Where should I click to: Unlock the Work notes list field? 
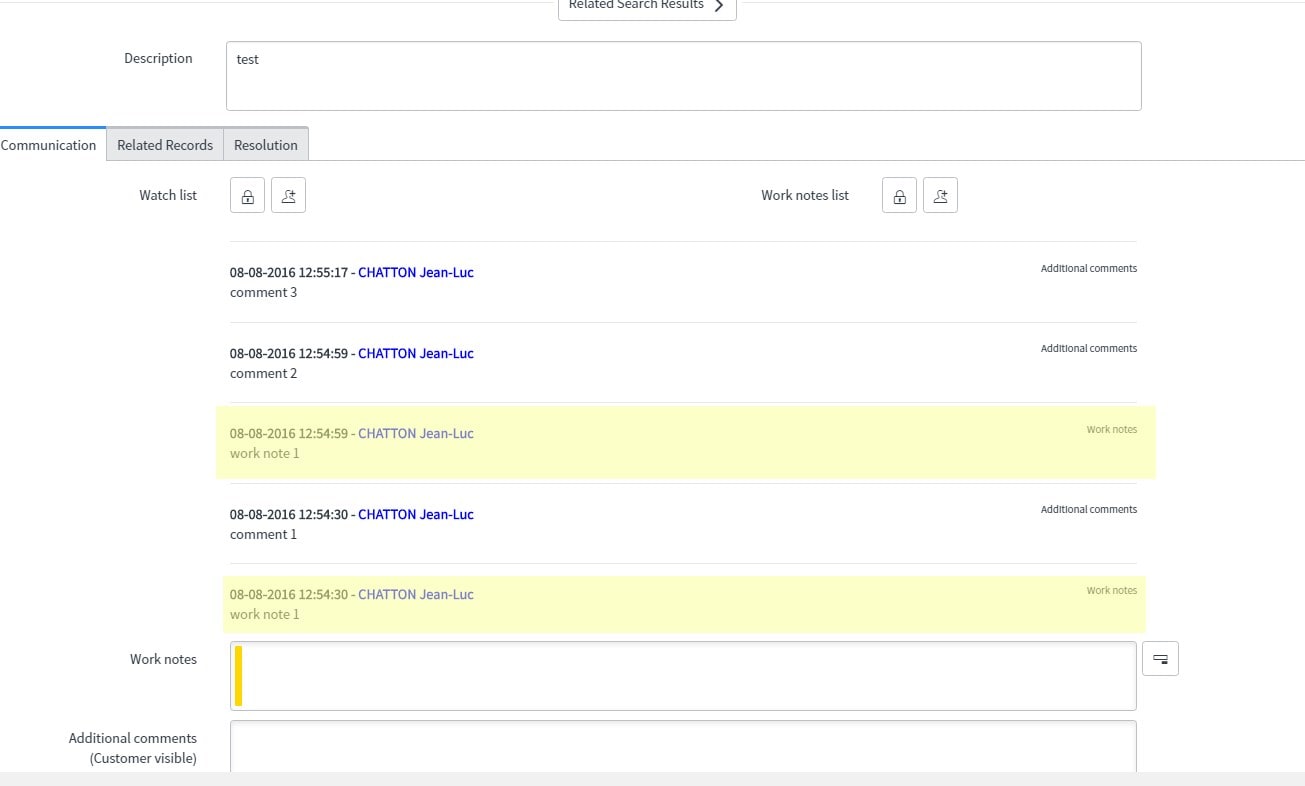click(x=899, y=196)
